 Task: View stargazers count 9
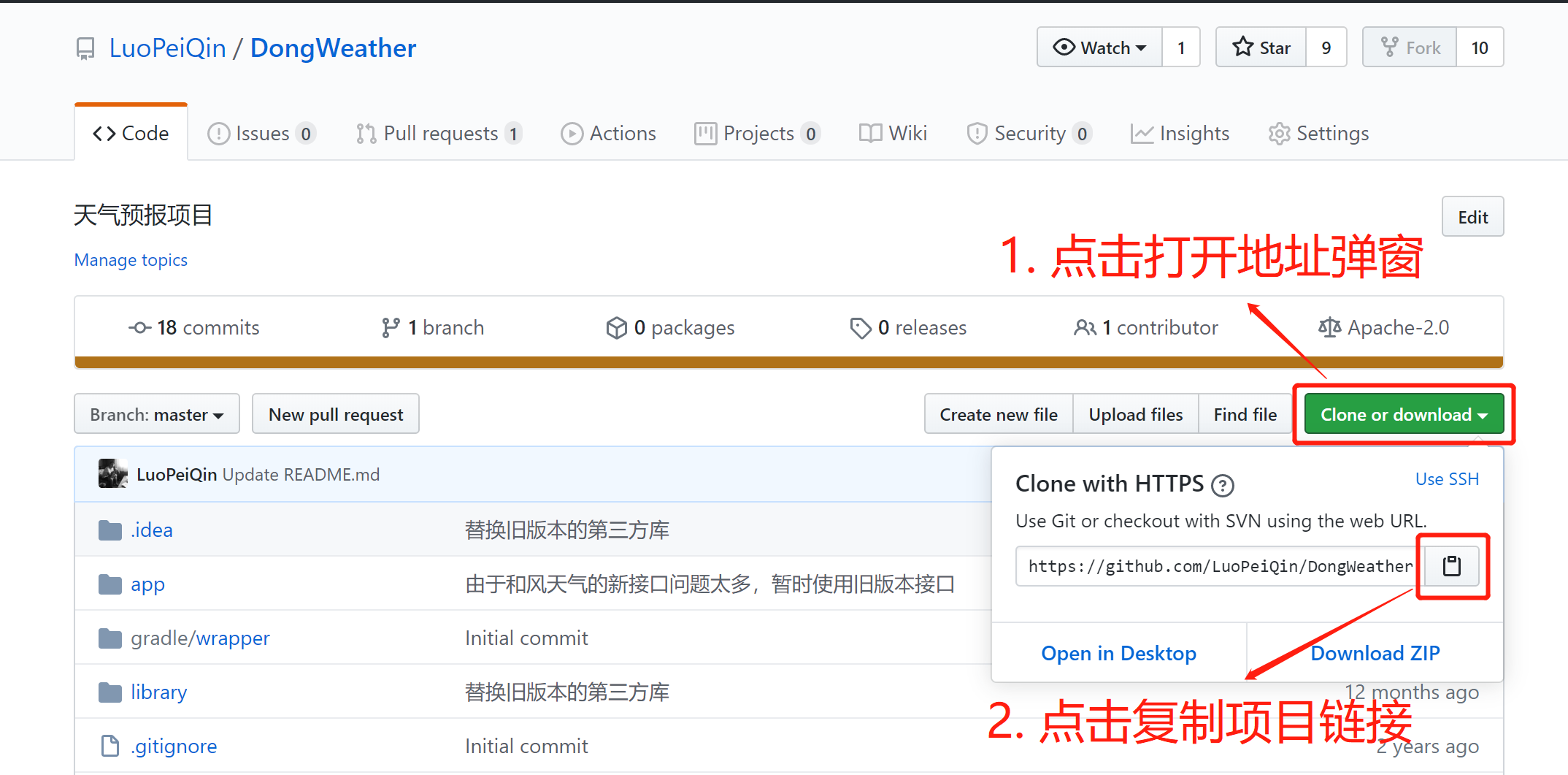tap(1326, 47)
